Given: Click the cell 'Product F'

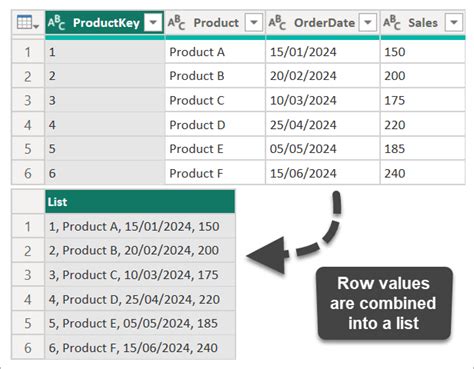Looking at the screenshot, I should pos(215,173).
